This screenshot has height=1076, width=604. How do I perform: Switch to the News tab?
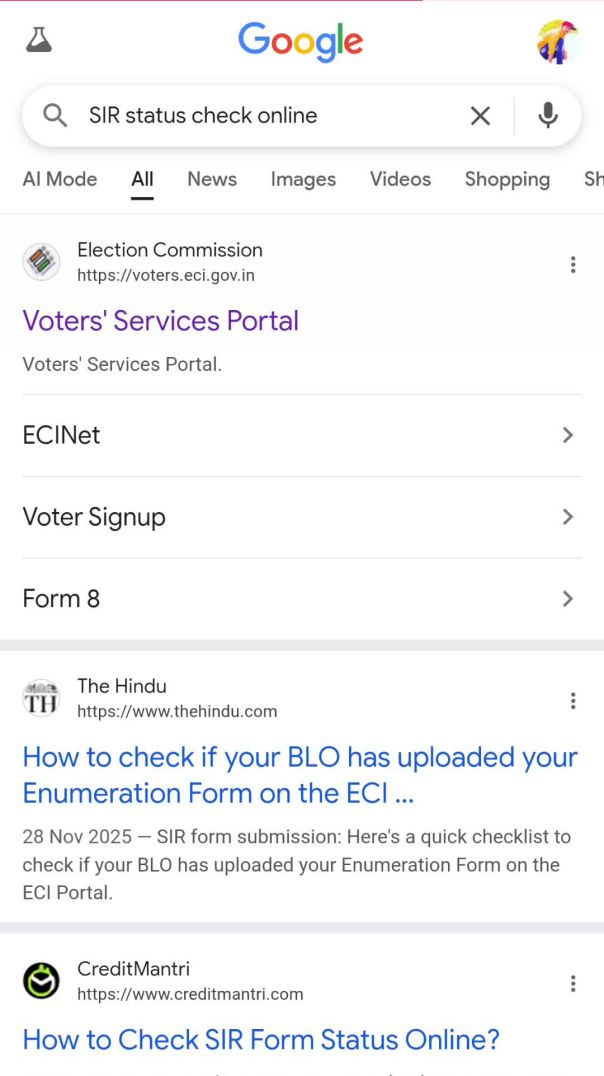(211, 180)
